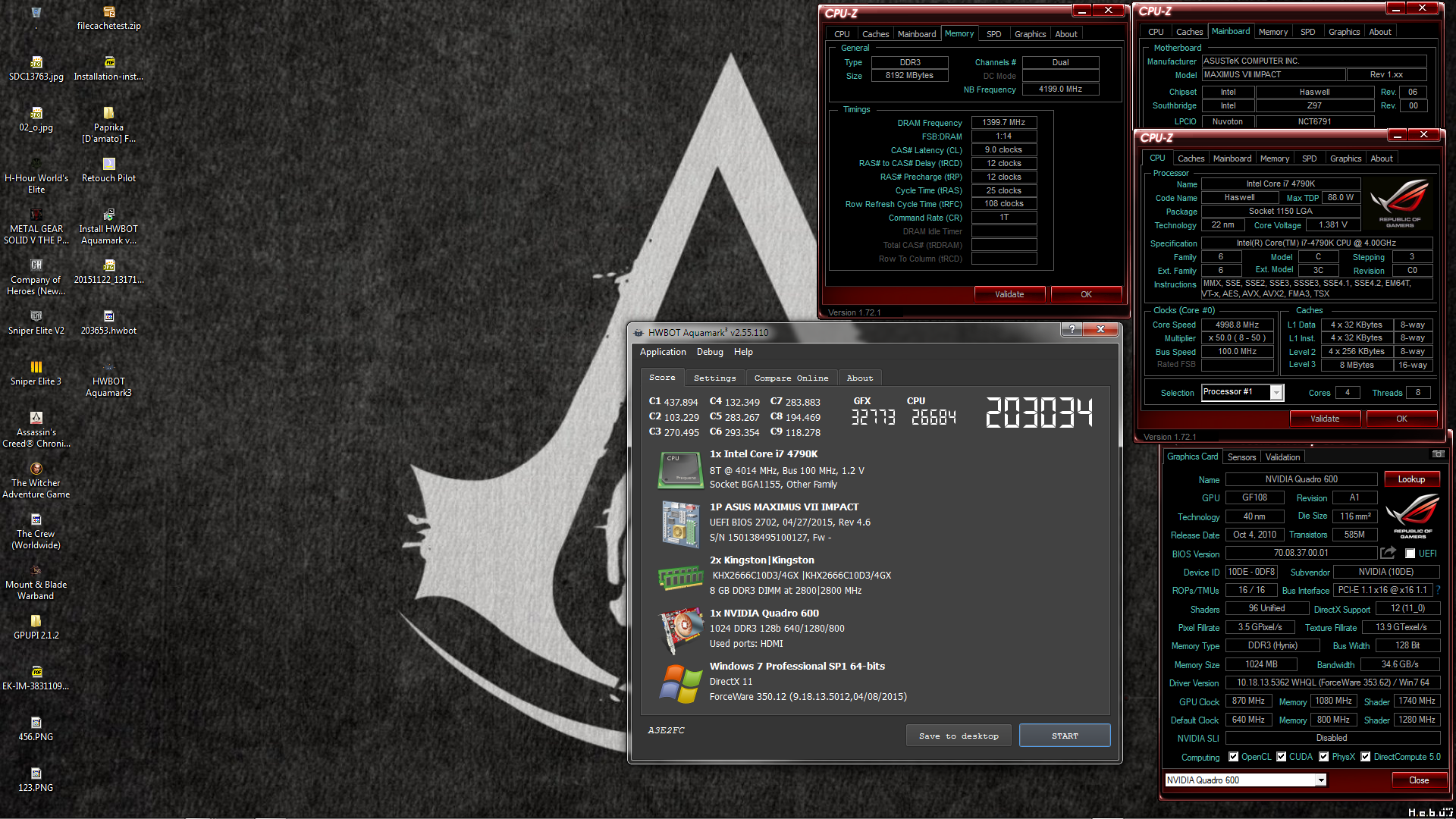This screenshot has height=819, width=1456.
Task: Click Bus Interface question mark in GPU-Z
Action: (1438, 590)
